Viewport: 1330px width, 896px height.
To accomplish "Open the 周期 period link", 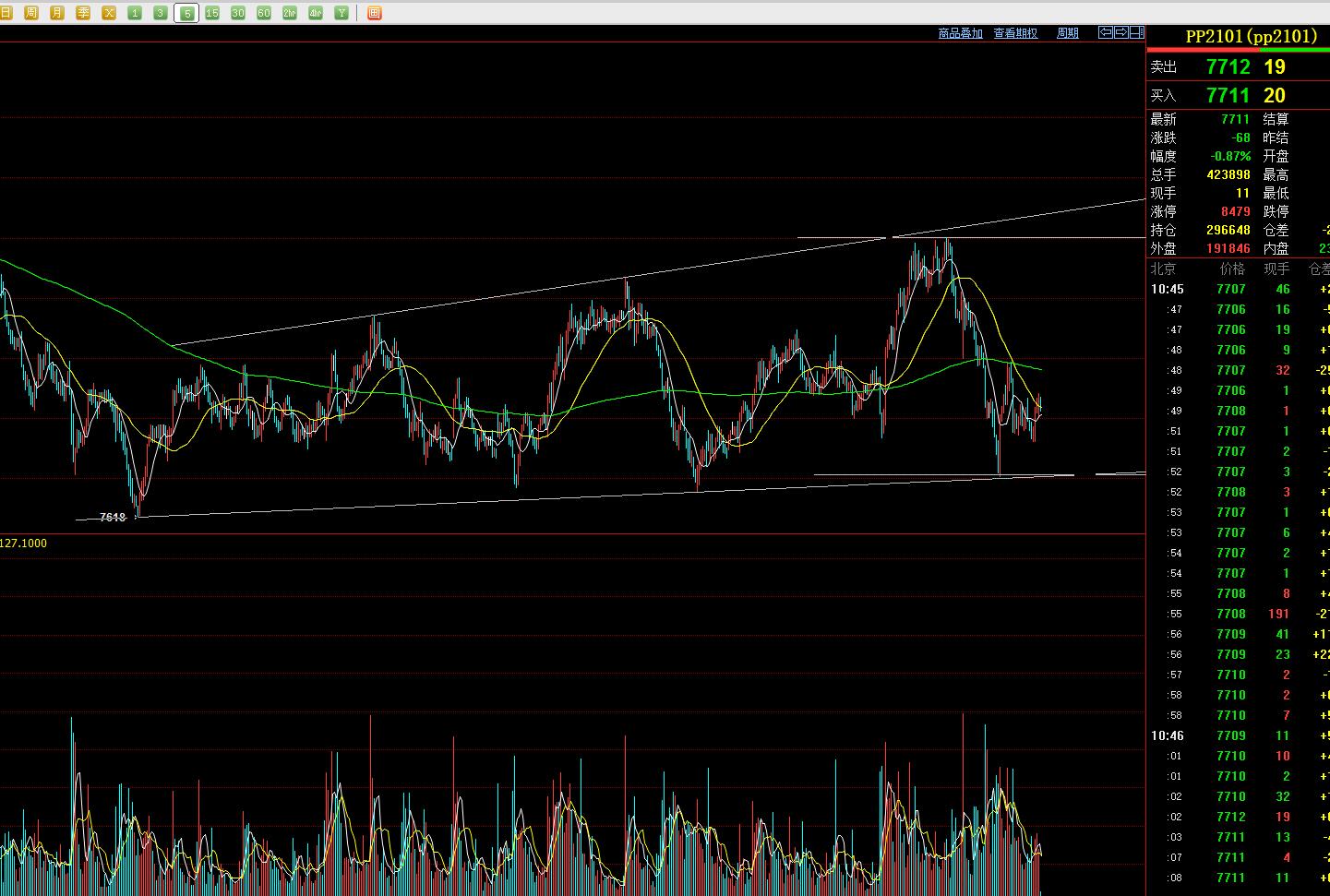I will 1068,33.
